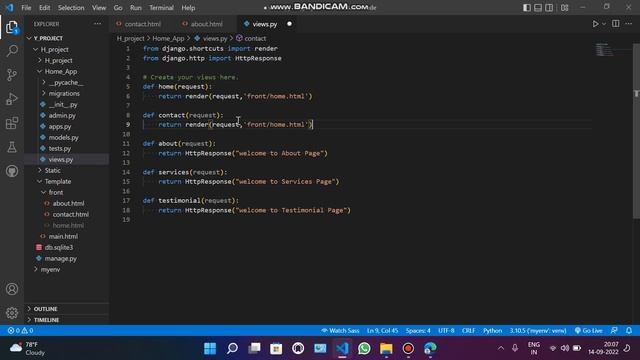Toggle primary side bar layout icon

[527, 8]
